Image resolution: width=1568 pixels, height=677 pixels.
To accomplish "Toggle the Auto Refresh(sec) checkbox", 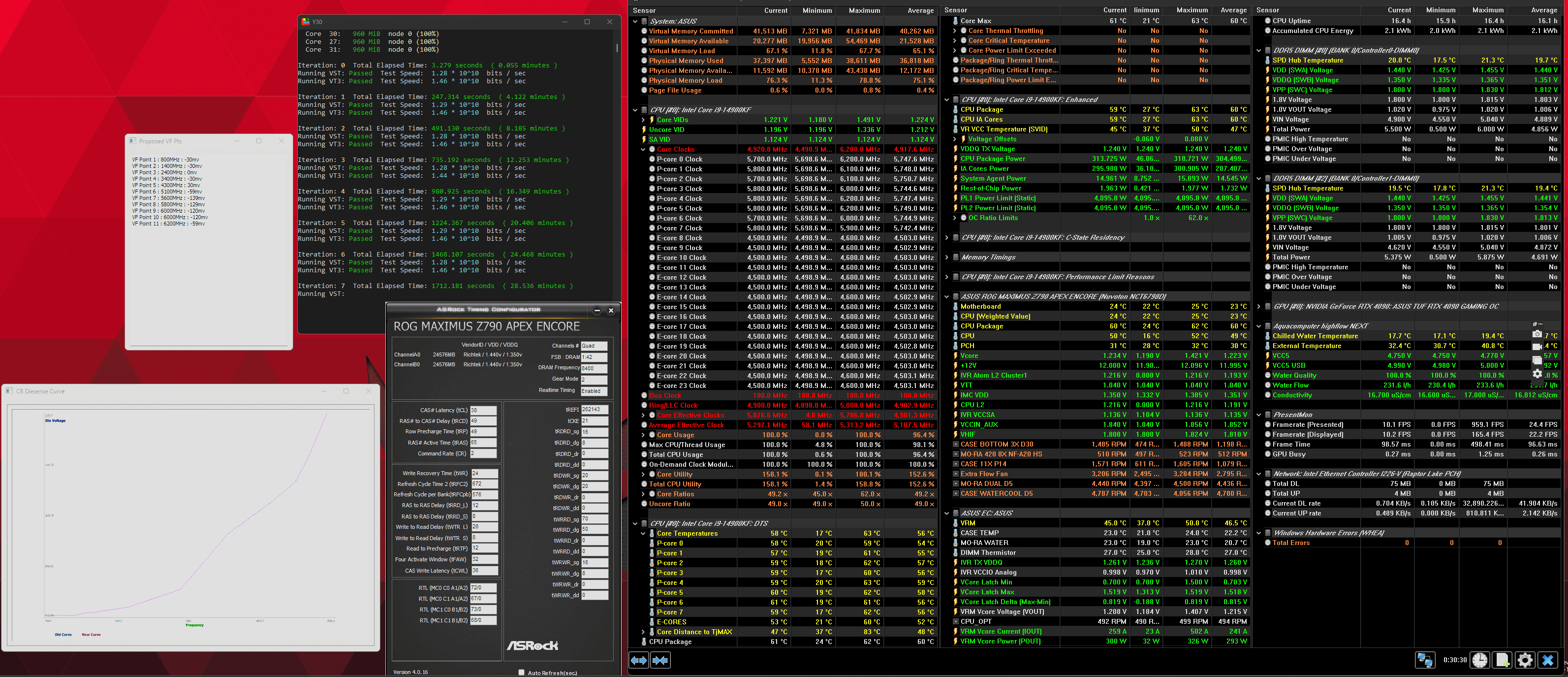I will pos(521,673).
